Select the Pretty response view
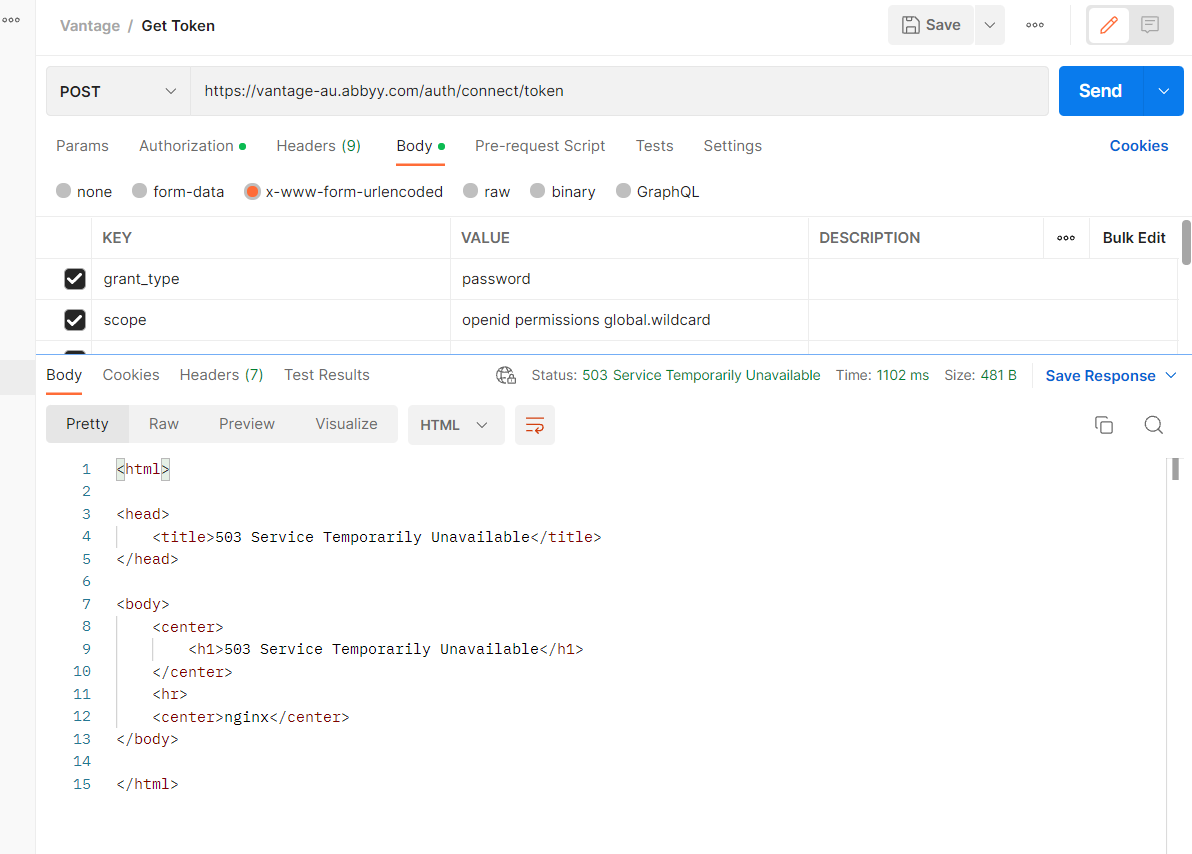This screenshot has width=1192, height=854. (x=87, y=424)
